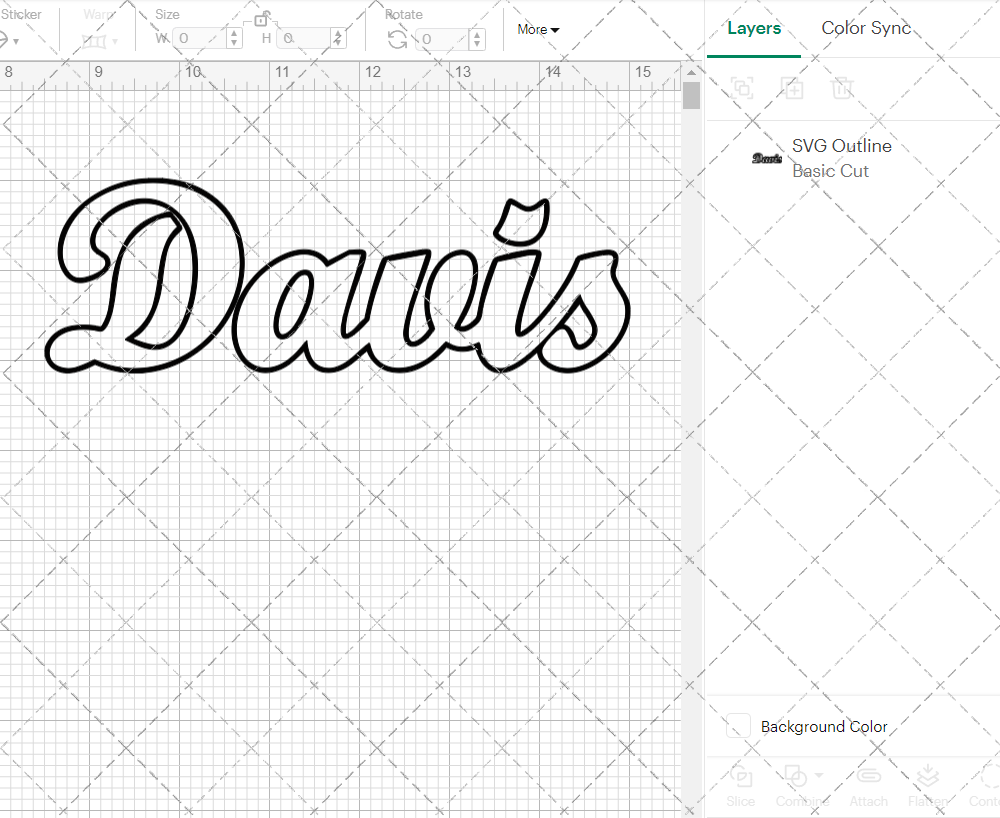The image size is (1000, 818).
Task: Duplicate the selected layer
Action: (793, 88)
